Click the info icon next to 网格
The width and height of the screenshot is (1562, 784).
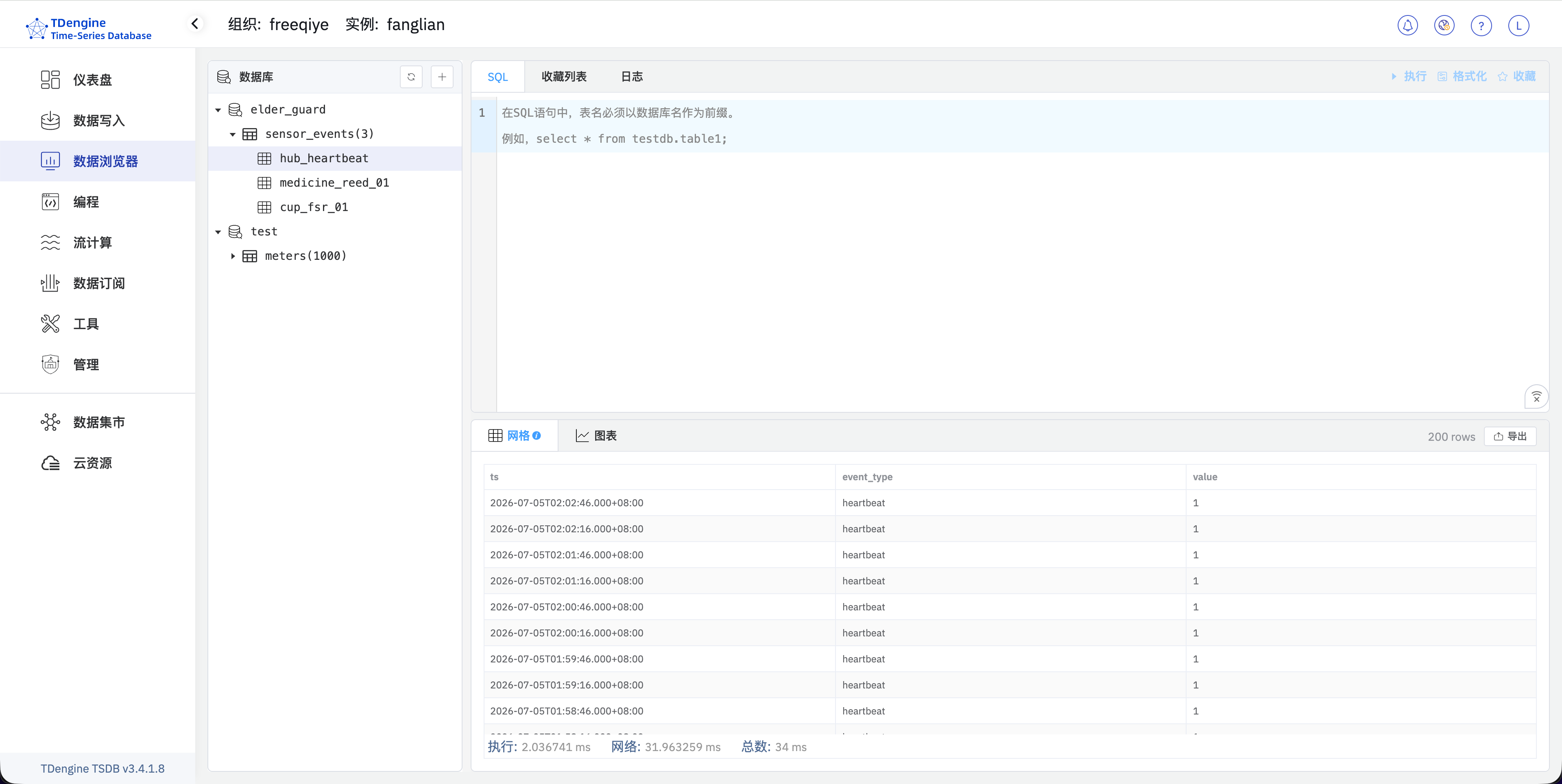537,436
